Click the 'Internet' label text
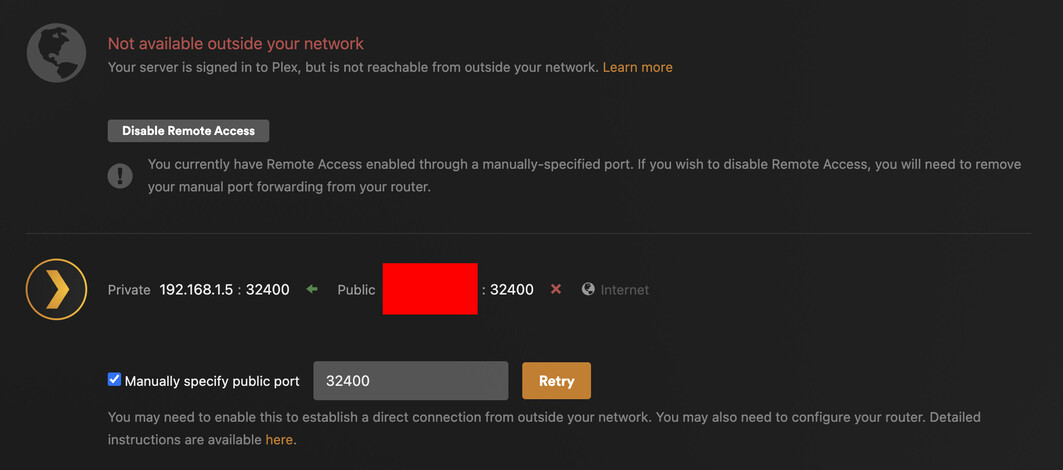 (x=624, y=290)
